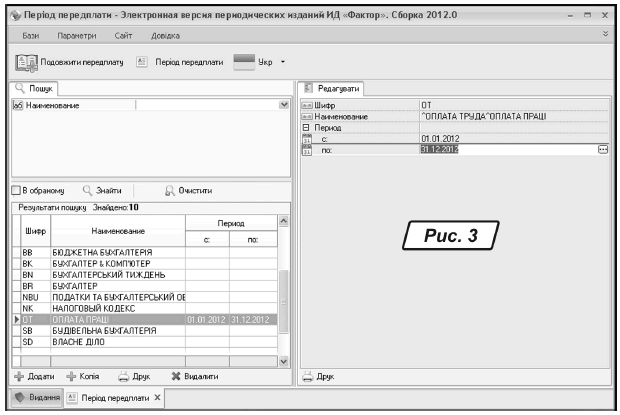Click the Подовжити передплату book icon
620x415 pixels.
click(x=27, y=62)
